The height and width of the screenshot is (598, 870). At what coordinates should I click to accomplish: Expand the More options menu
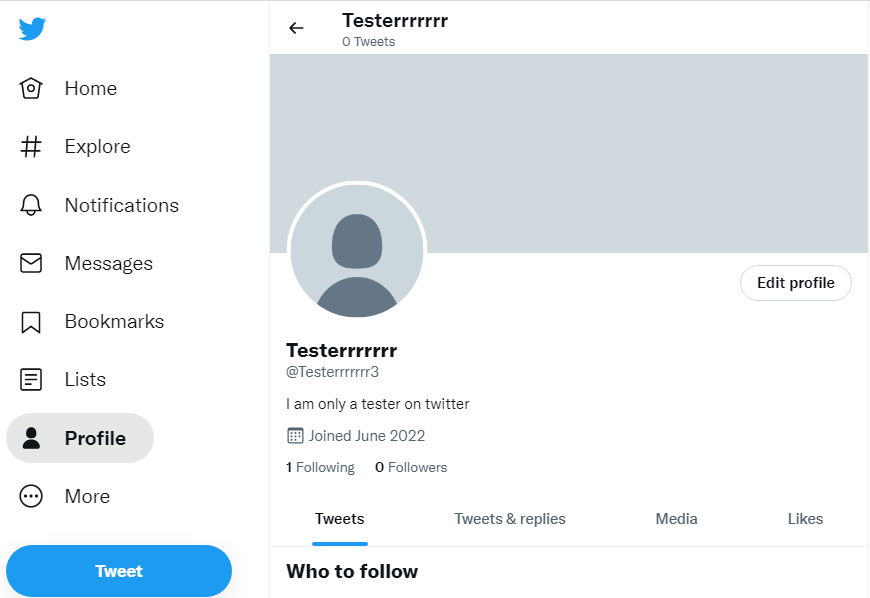pyautogui.click(x=32, y=496)
